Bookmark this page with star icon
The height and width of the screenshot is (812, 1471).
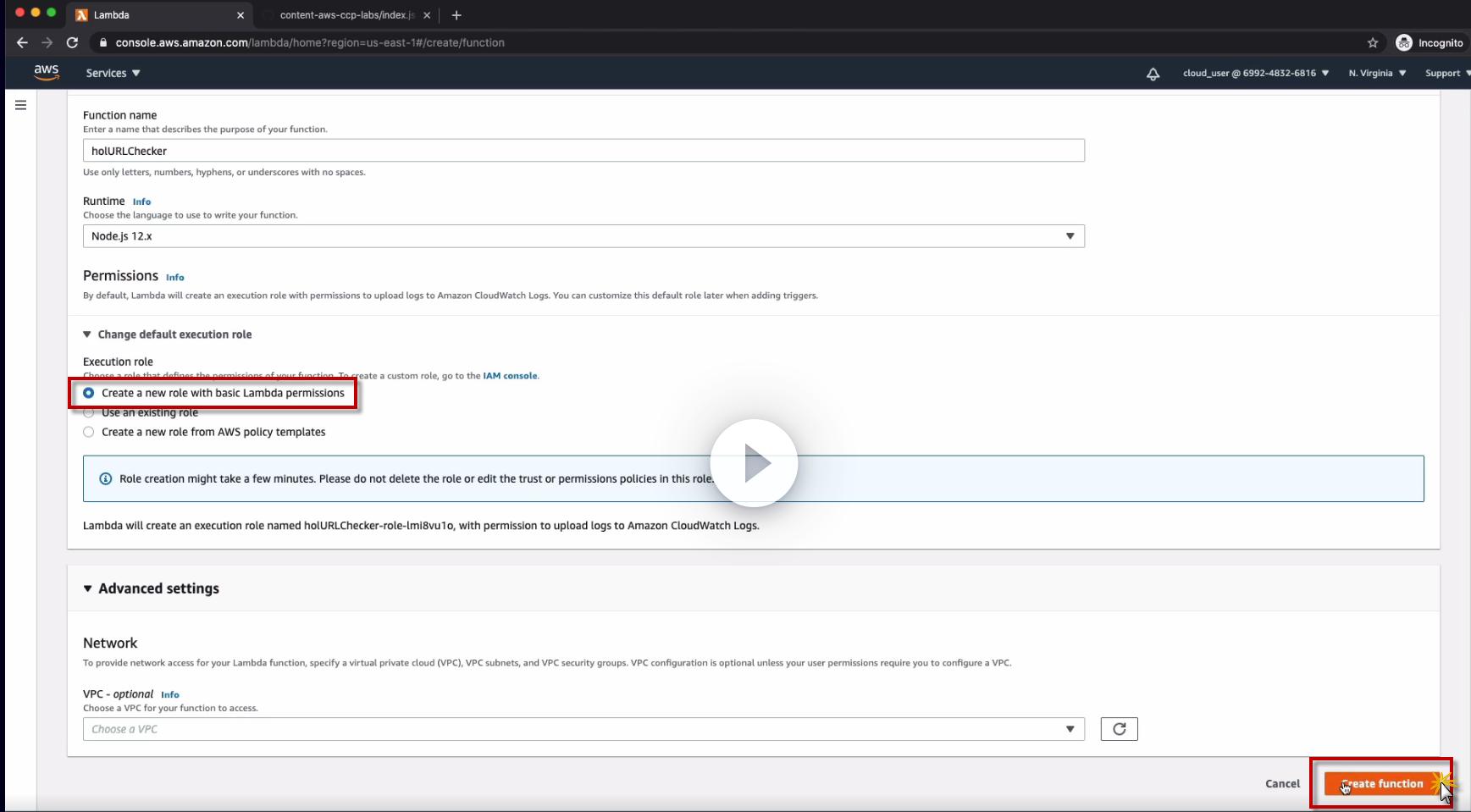(x=1373, y=42)
